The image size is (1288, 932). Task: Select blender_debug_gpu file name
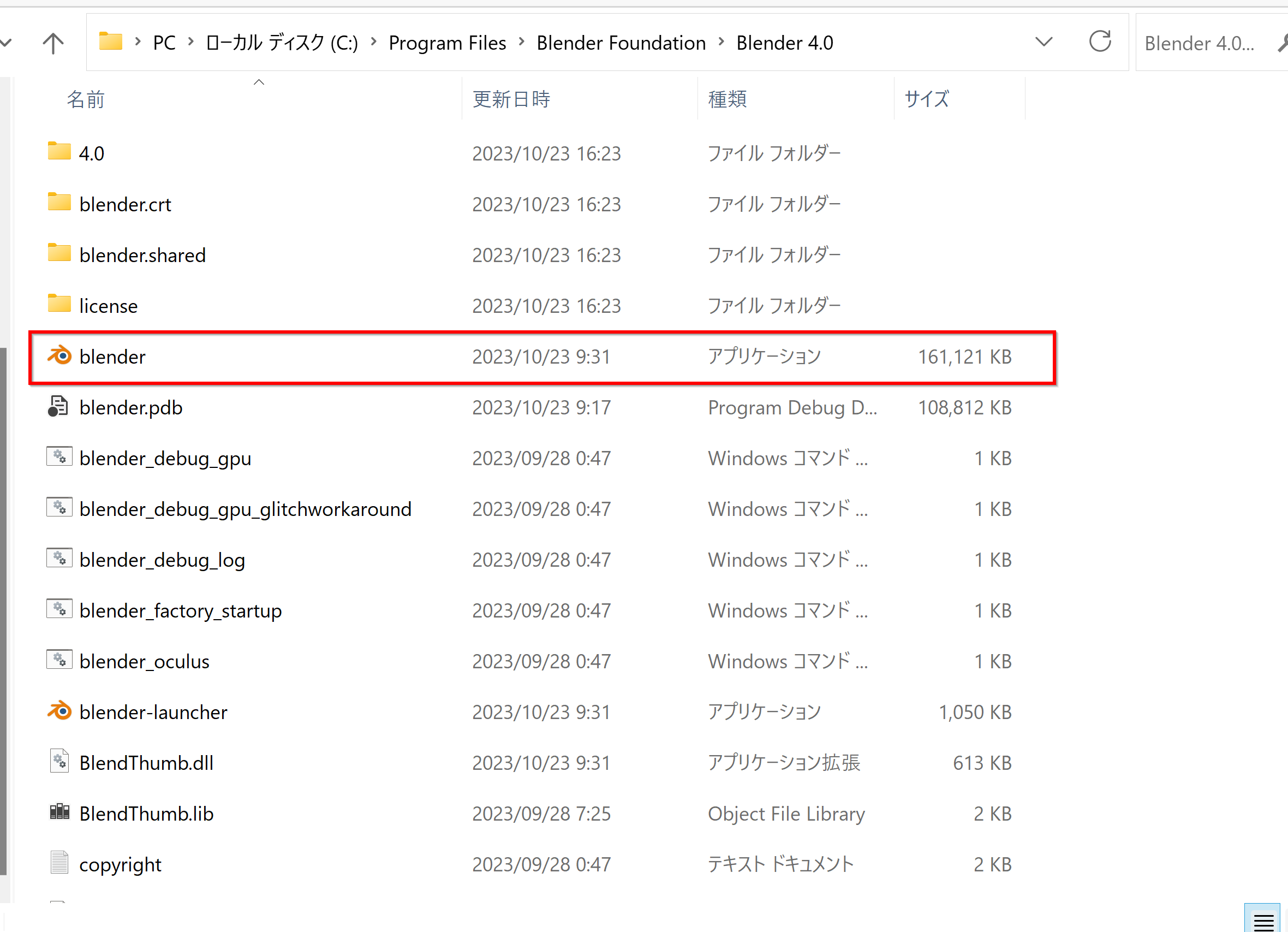click(165, 459)
